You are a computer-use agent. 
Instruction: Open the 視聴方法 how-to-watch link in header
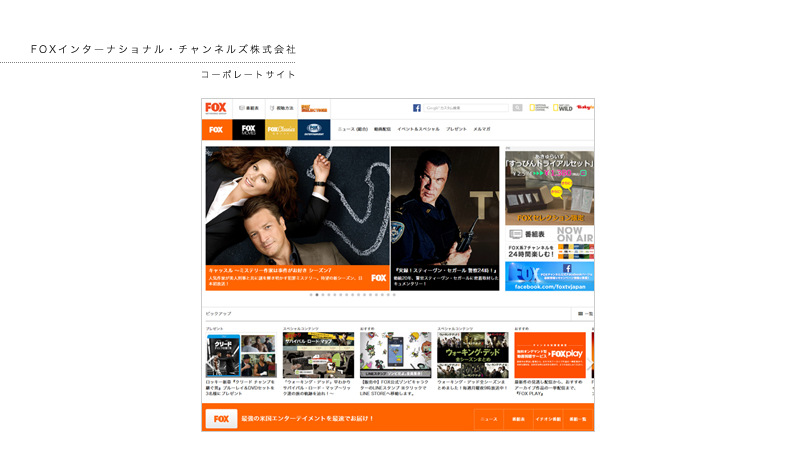pos(282,108)
